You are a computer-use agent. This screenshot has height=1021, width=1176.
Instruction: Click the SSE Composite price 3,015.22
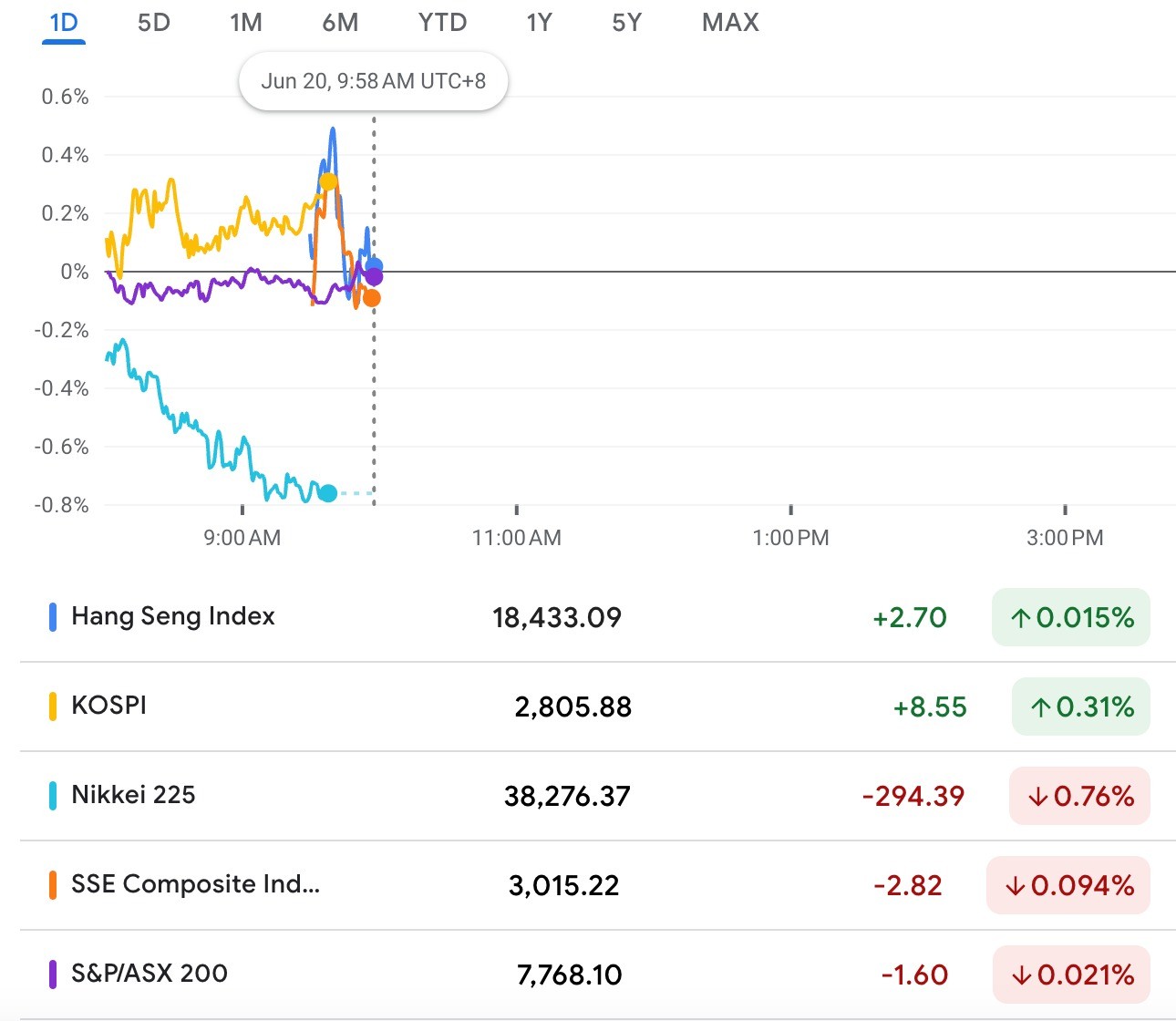tap(563, 886)
